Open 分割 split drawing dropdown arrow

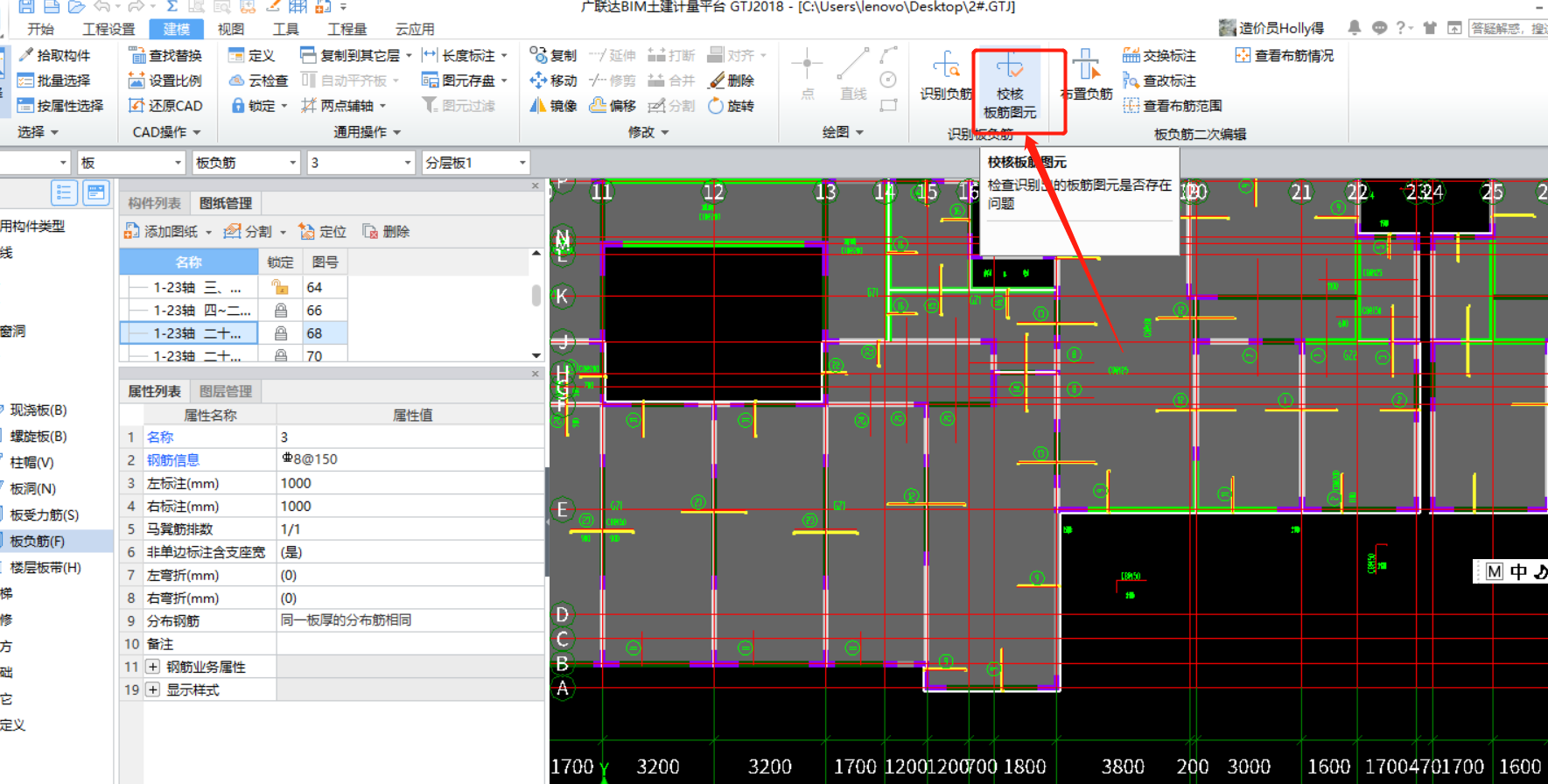pyautogui.click(x=283, y=233)
